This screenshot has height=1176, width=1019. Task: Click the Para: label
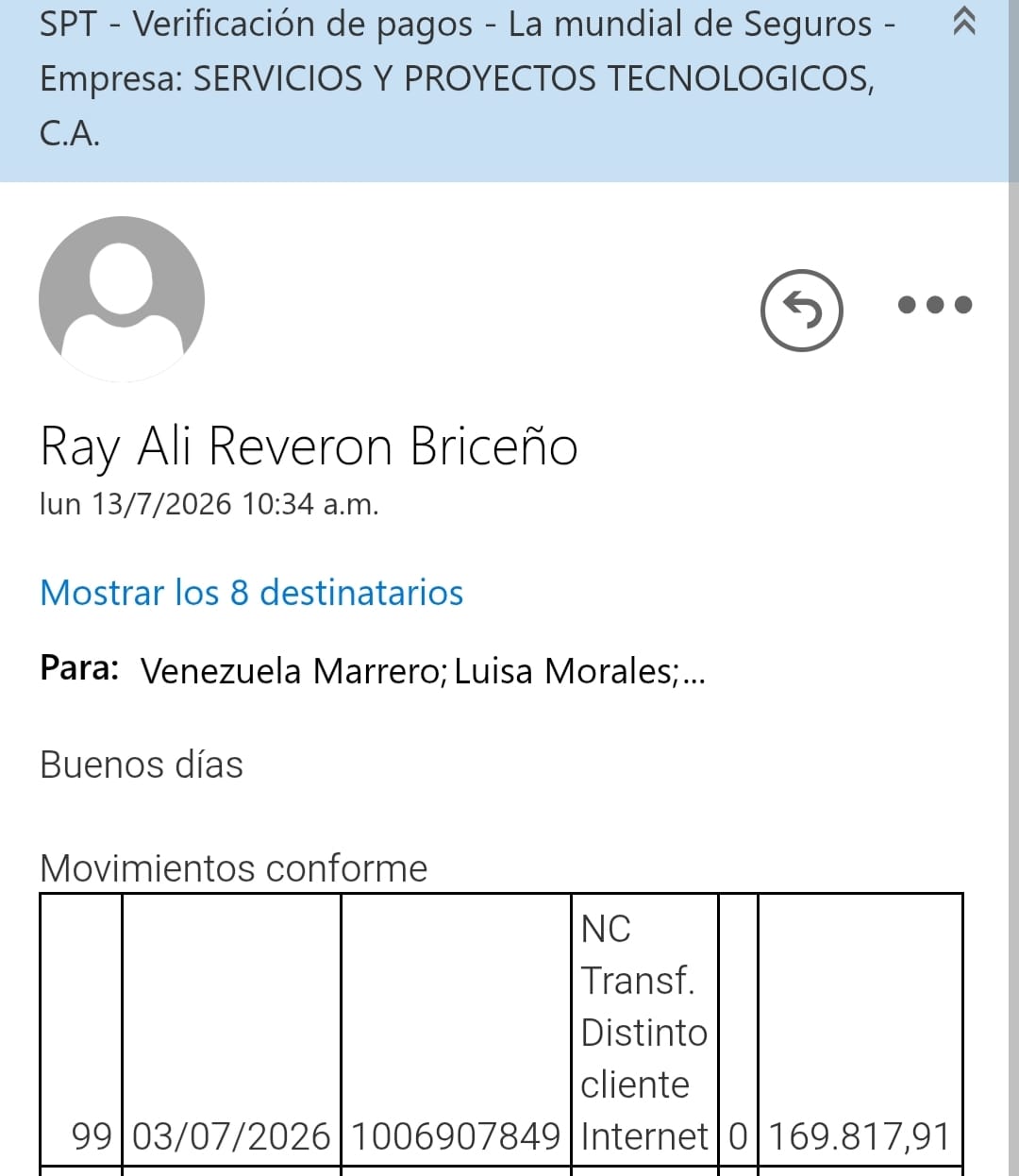pos(79,668)
